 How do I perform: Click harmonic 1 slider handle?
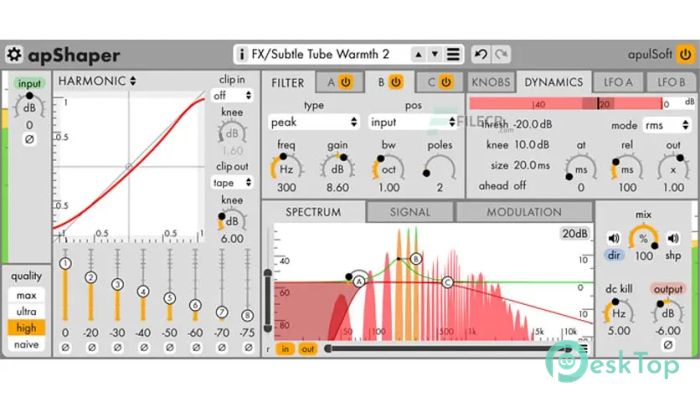click(65, 263)
